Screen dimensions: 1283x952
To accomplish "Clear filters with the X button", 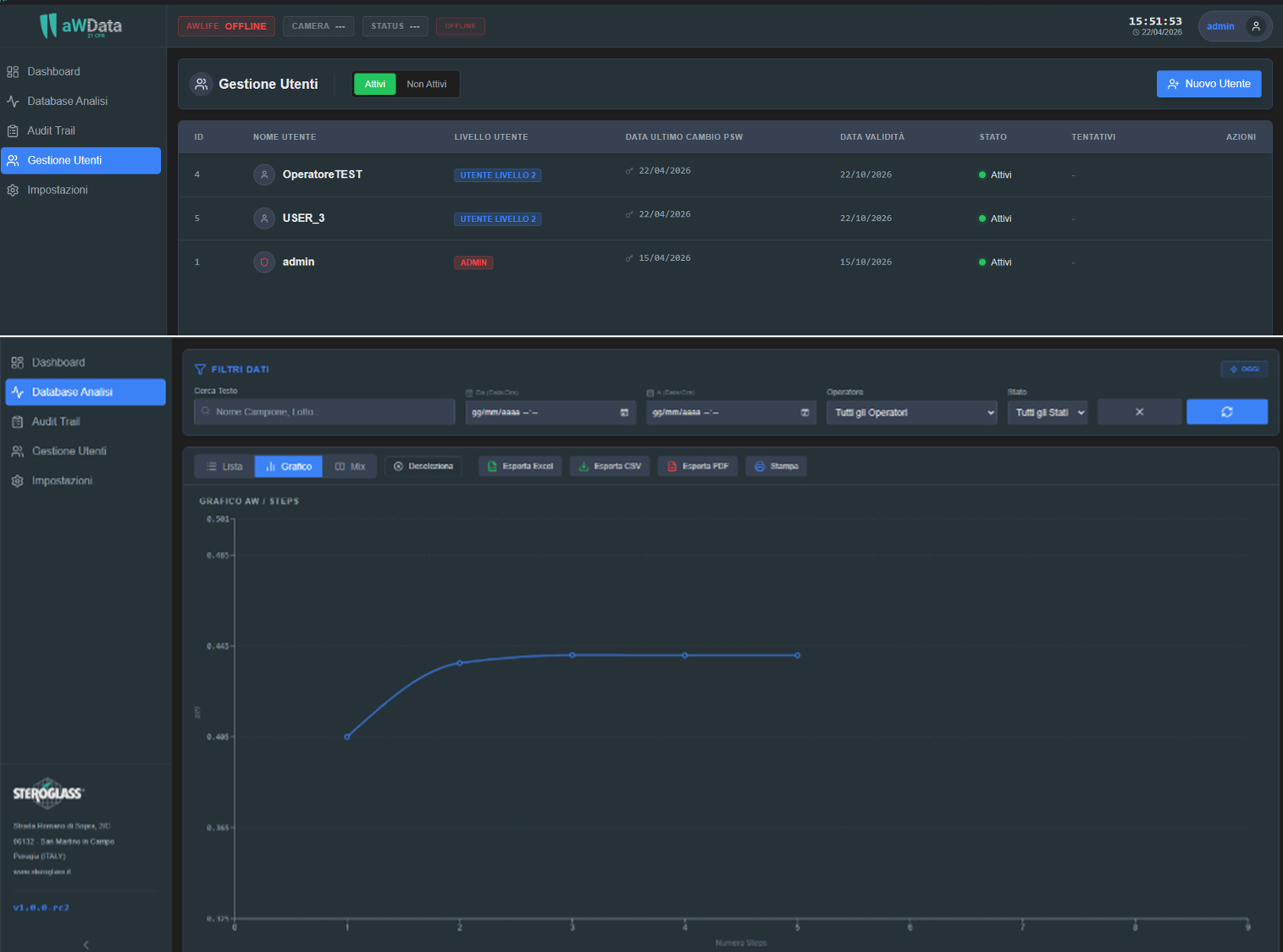I will [x=1139, y=412].
